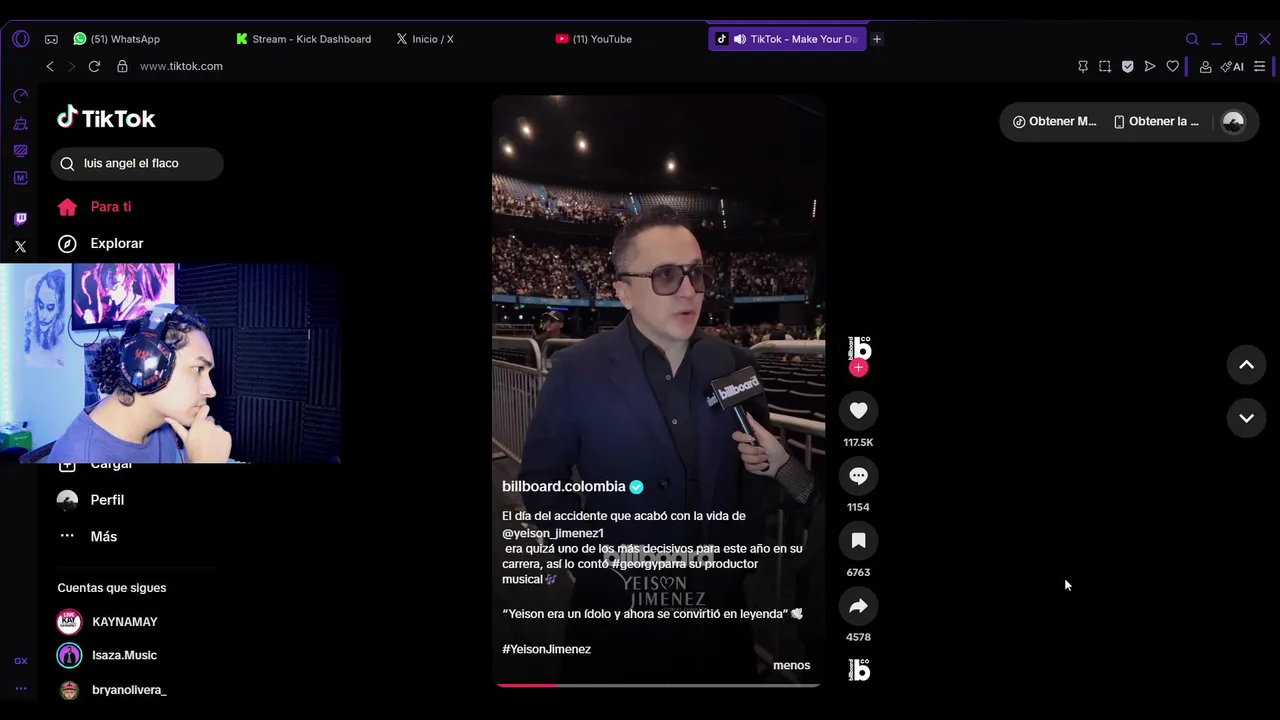Like the billboard.colombia video with the heart
The height and width of the screenshot is (720, 1280).
(858, 410)
